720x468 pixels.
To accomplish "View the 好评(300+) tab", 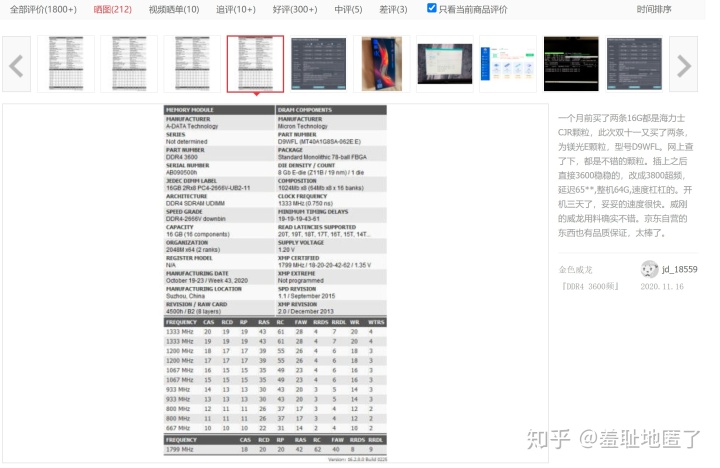I will coord(295,9).
